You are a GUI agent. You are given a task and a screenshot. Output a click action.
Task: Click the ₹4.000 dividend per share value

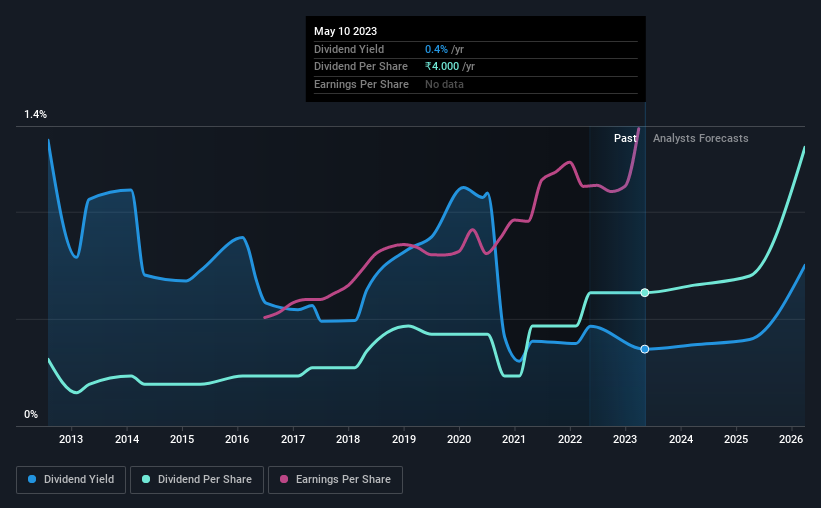pyautogui.click(x=442, y=67)
